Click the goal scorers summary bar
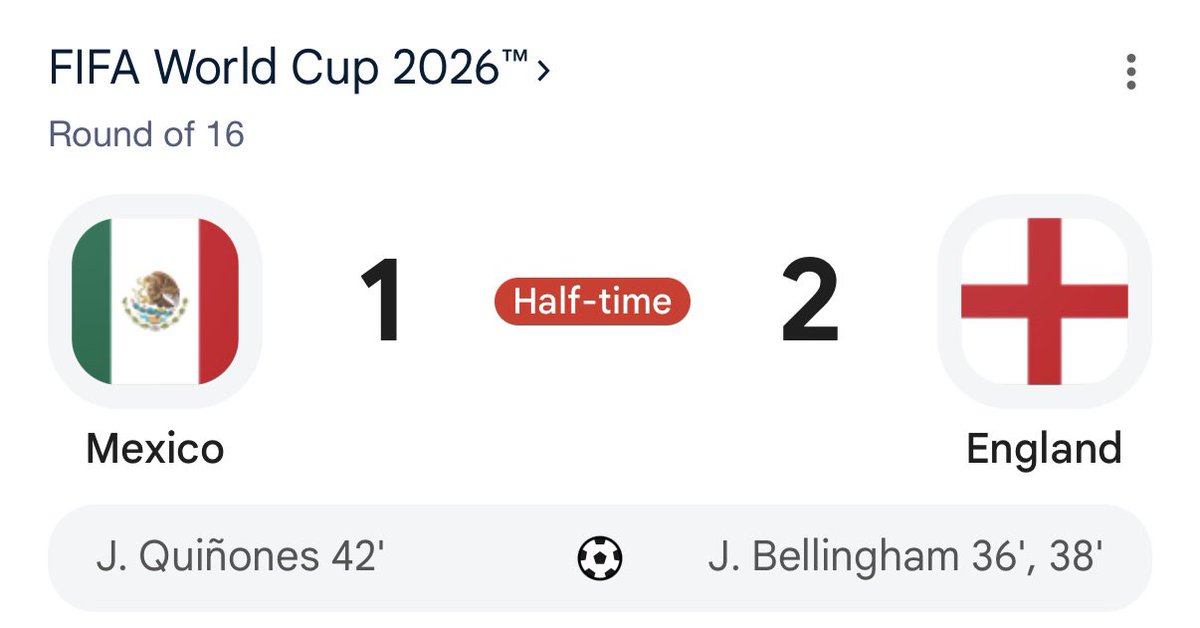Image resolution: width=1200 pixels, height=628 pixels. pyautogui.click(x=600, y=558)
